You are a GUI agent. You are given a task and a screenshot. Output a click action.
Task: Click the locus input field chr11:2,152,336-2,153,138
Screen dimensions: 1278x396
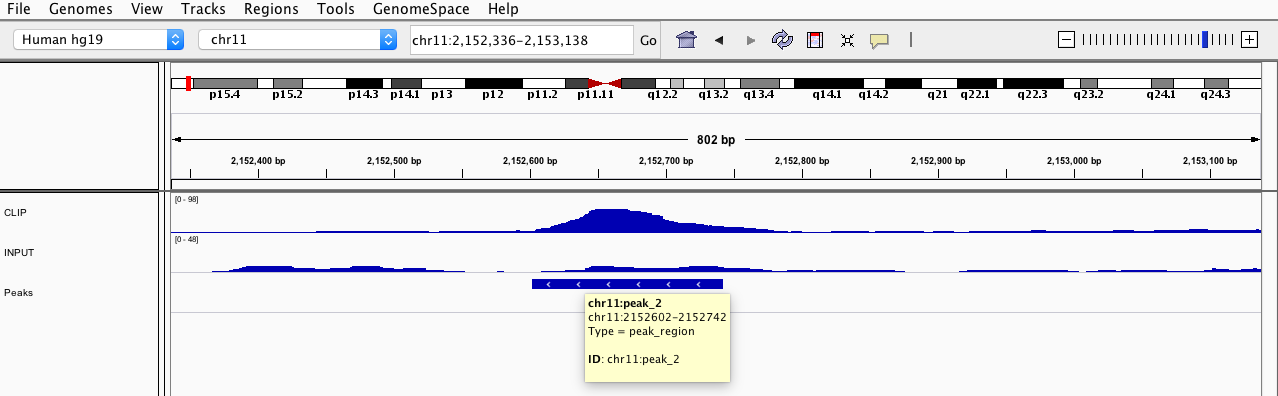click(521, 40)
